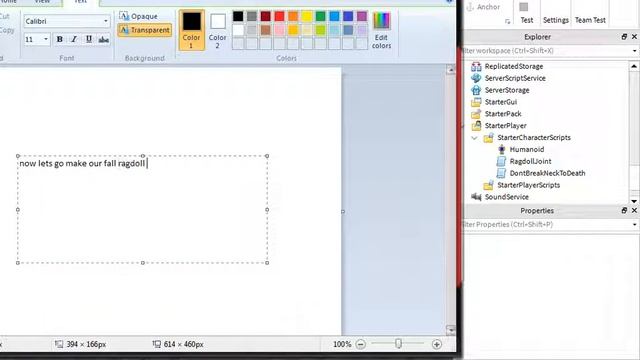Select Transparent background option
This screenshot has width=640, height=360.
145,30
